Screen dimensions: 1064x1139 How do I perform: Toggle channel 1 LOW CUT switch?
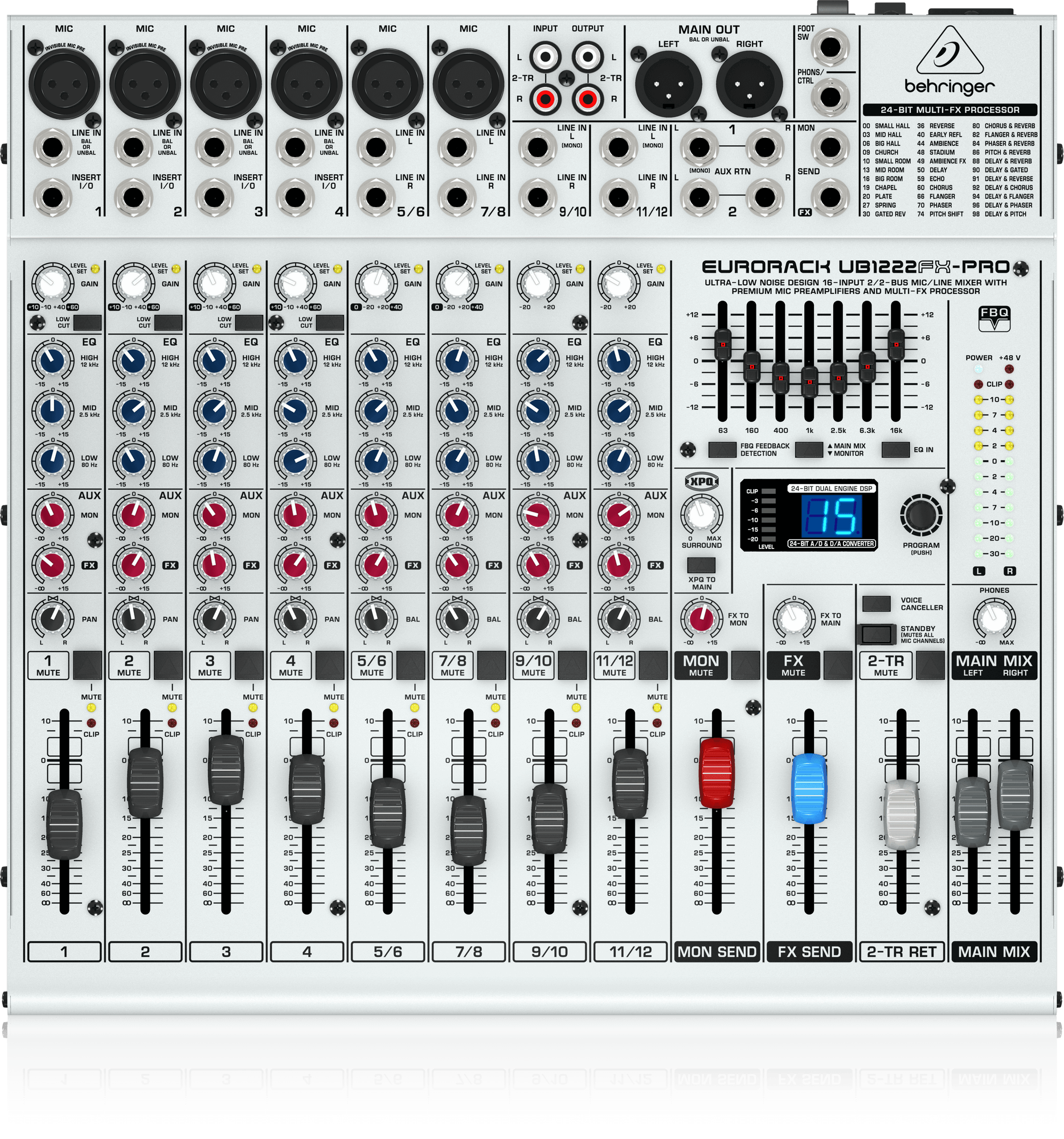tap(88, 322)
